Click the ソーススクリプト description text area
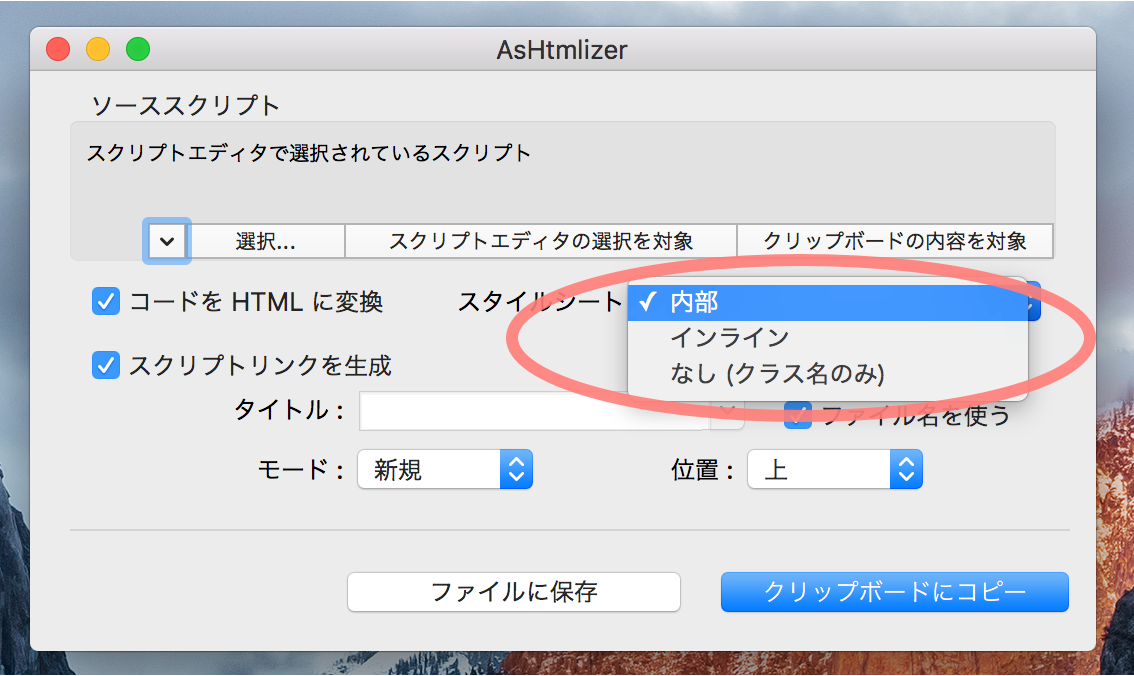 coord(562,175)
